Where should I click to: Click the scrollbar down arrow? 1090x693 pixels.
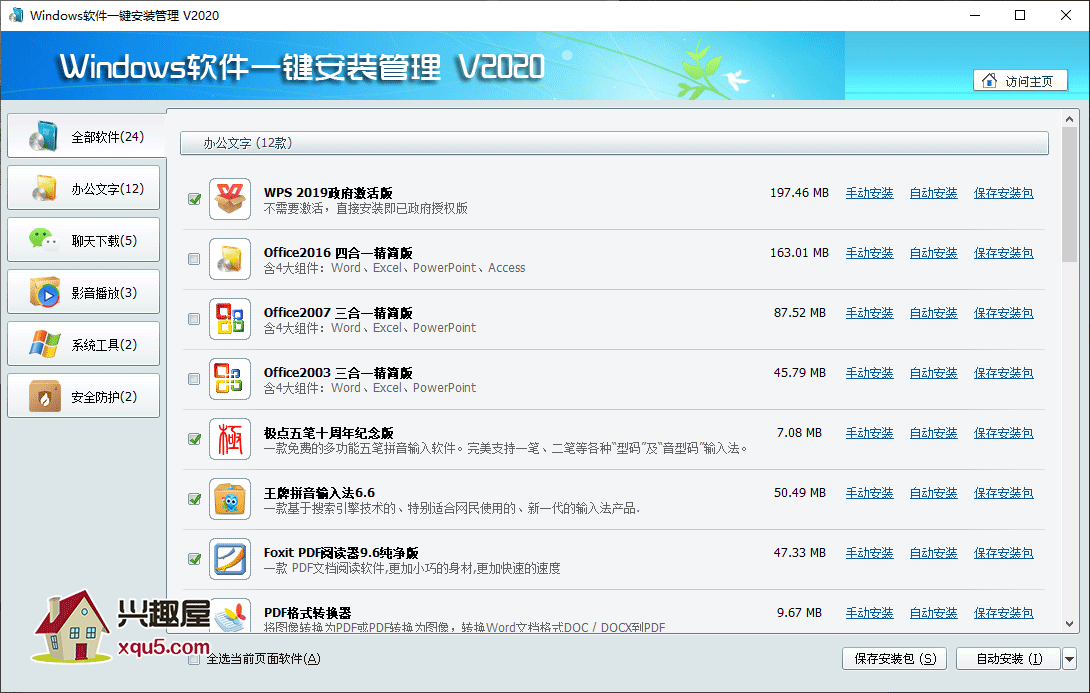(x=1070, y=623)
